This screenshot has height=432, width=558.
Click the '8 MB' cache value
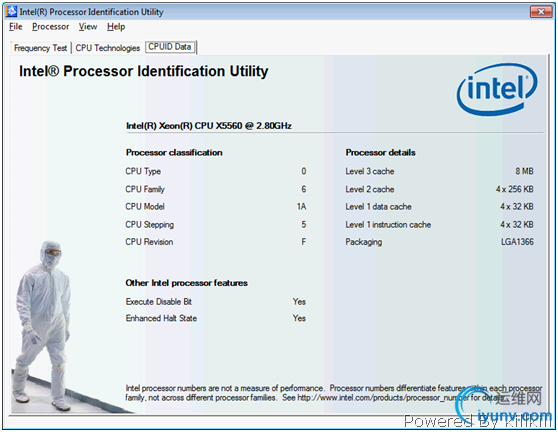click(x=525, y=171)
